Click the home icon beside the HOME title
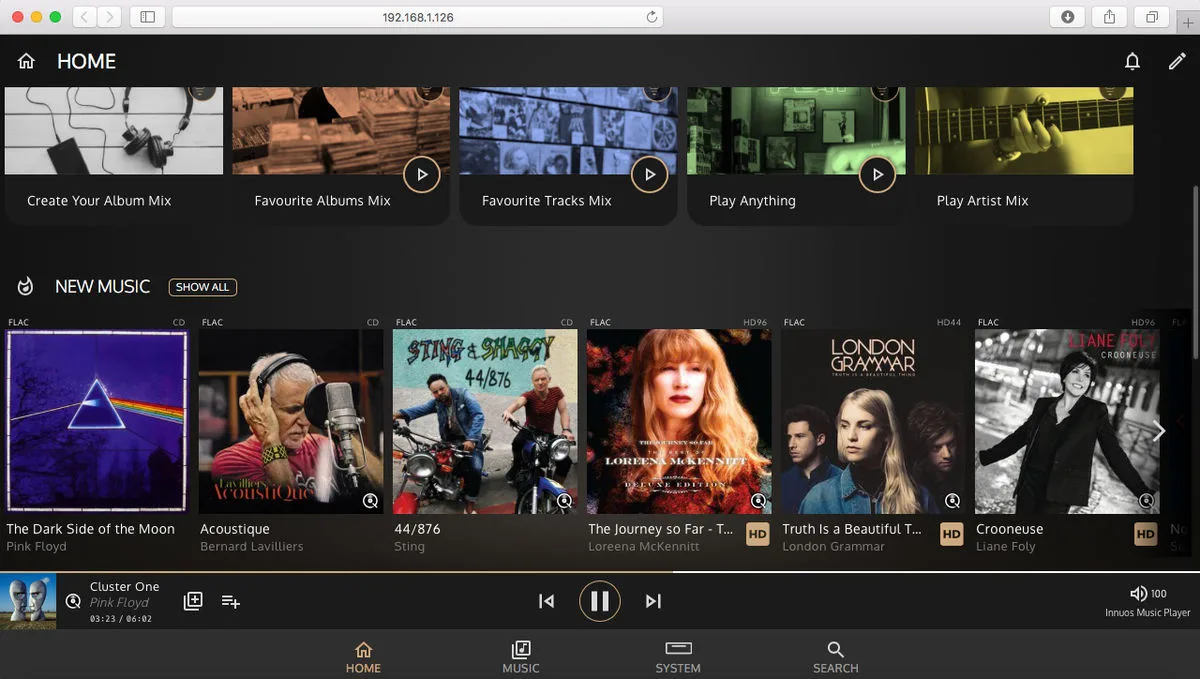The height and width of the screenshot is (679, 1200). [26, 62]
